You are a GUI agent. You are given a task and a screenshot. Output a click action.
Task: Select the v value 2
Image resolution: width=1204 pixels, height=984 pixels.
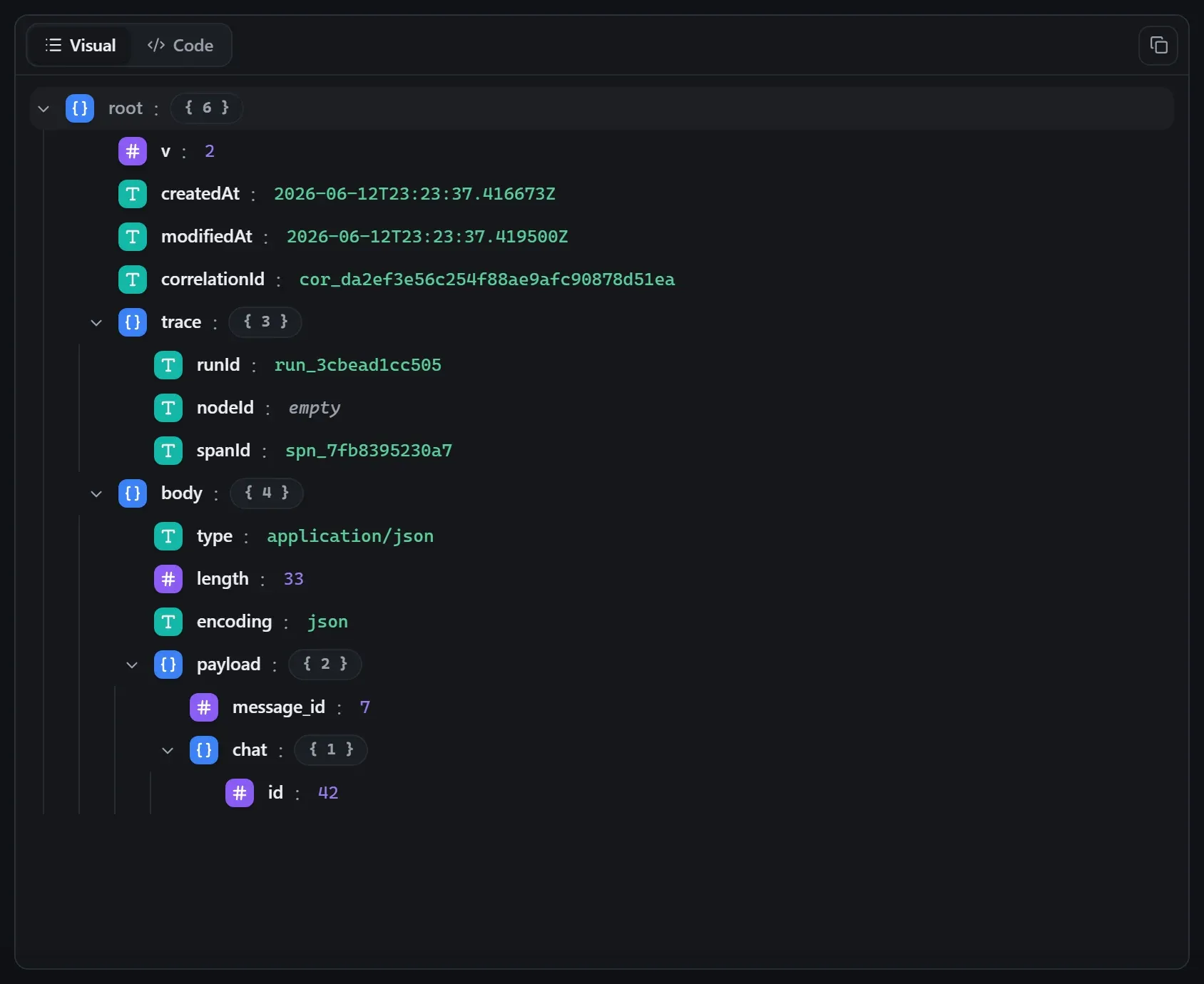click(210, 151)
